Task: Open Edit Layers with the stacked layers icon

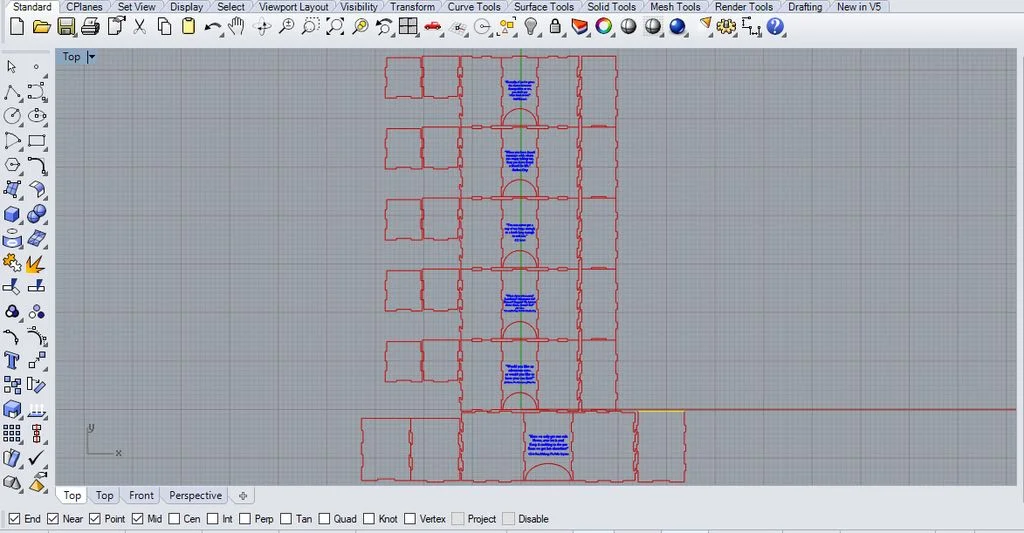Action: [x=579, y=27]
